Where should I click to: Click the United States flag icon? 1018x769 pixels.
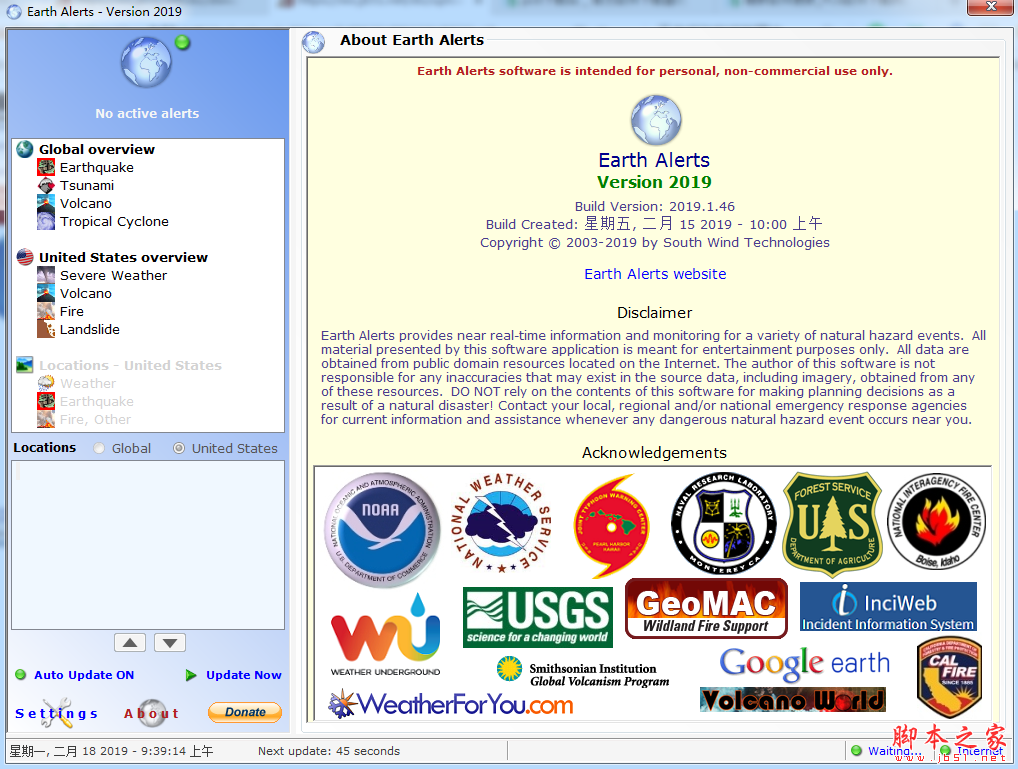[x=25, y=257]
